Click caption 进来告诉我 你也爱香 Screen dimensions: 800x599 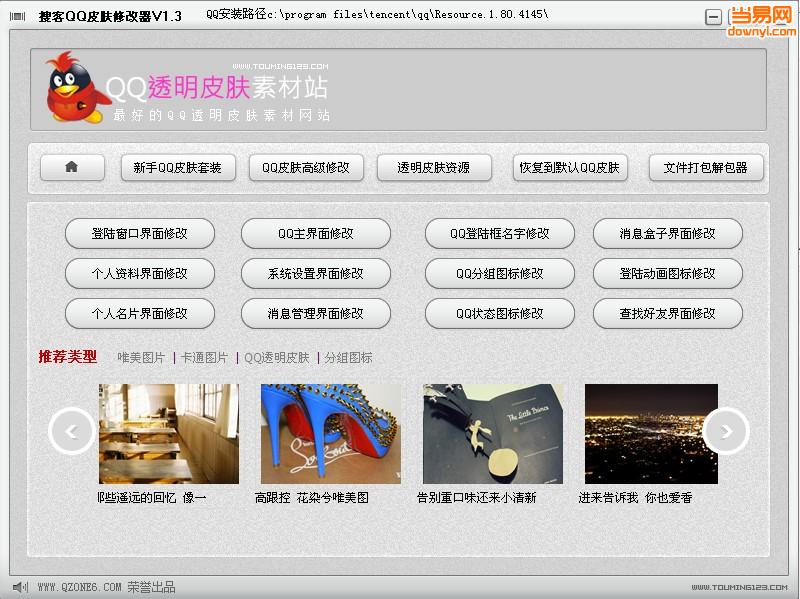pos(635,497)
